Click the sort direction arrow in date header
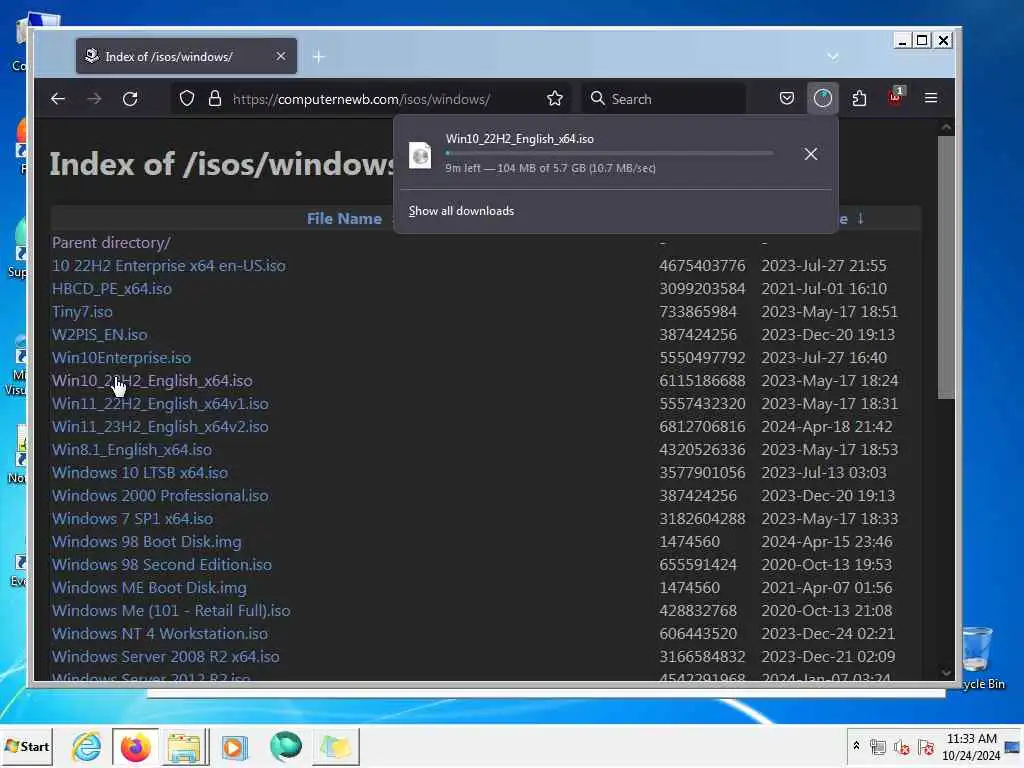This screenshot has height=768, width=1024. 861,219
